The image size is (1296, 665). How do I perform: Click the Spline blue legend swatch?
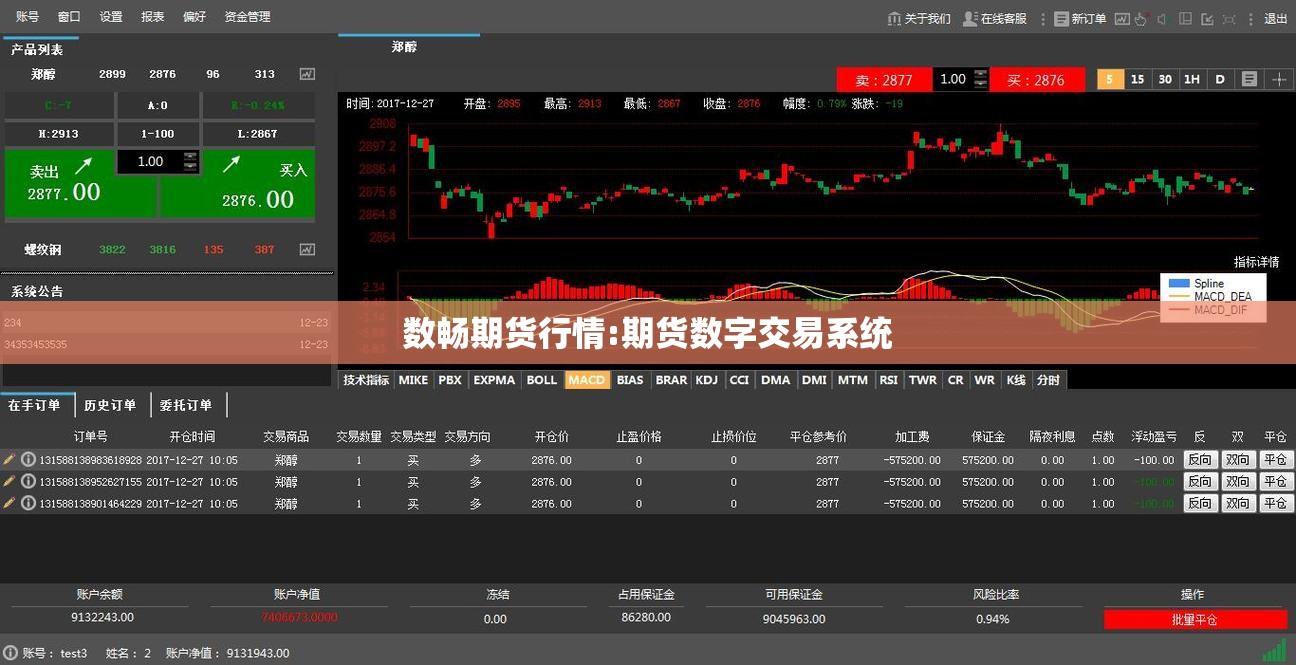(1179, 284)
